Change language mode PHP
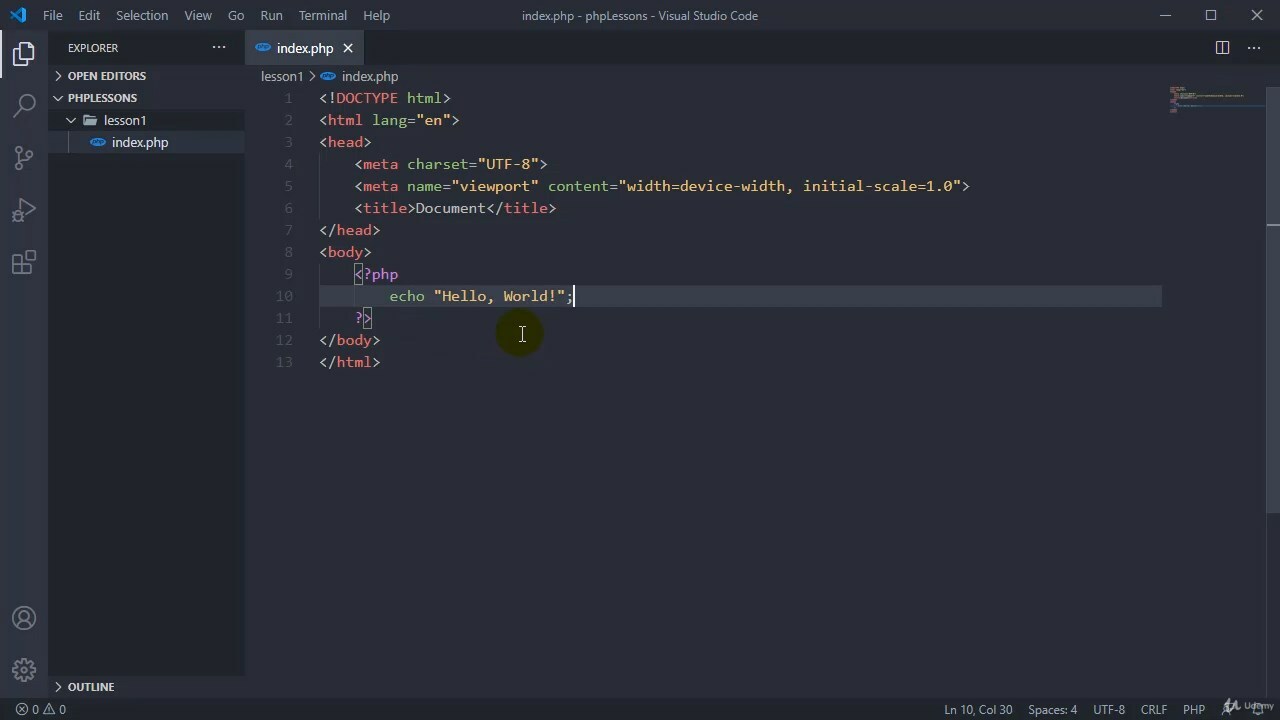Viewport: 1280px width, 720px height. [x=1194, y=709]
